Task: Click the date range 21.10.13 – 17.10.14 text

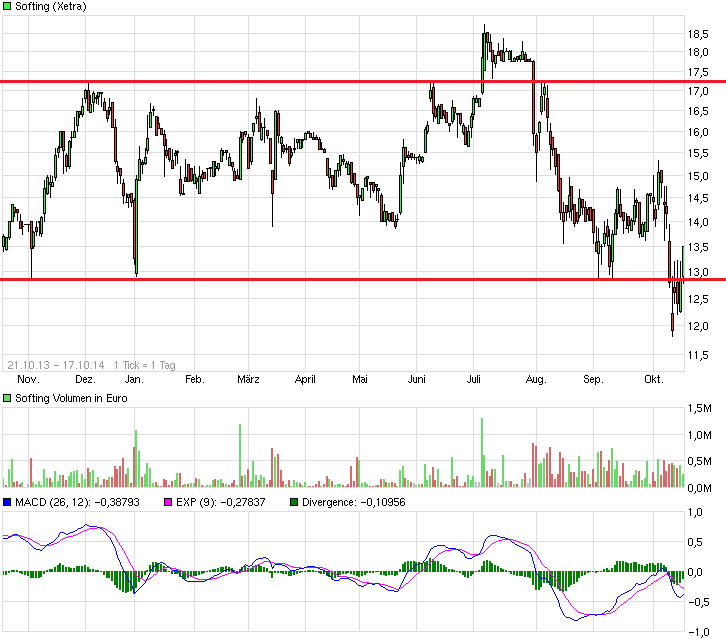Action: (x=56, y=365)
